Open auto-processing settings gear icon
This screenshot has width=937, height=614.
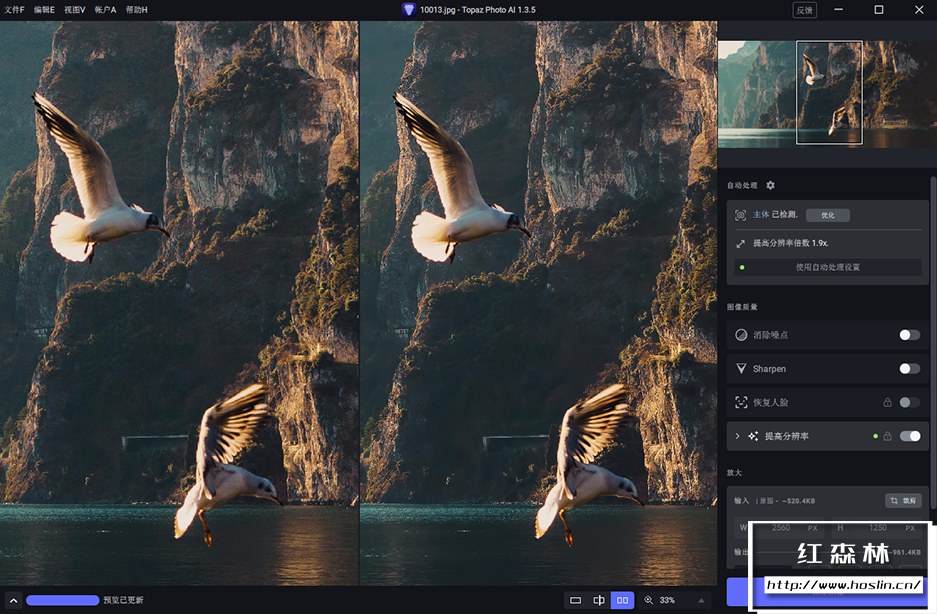[x=770, y=186]
